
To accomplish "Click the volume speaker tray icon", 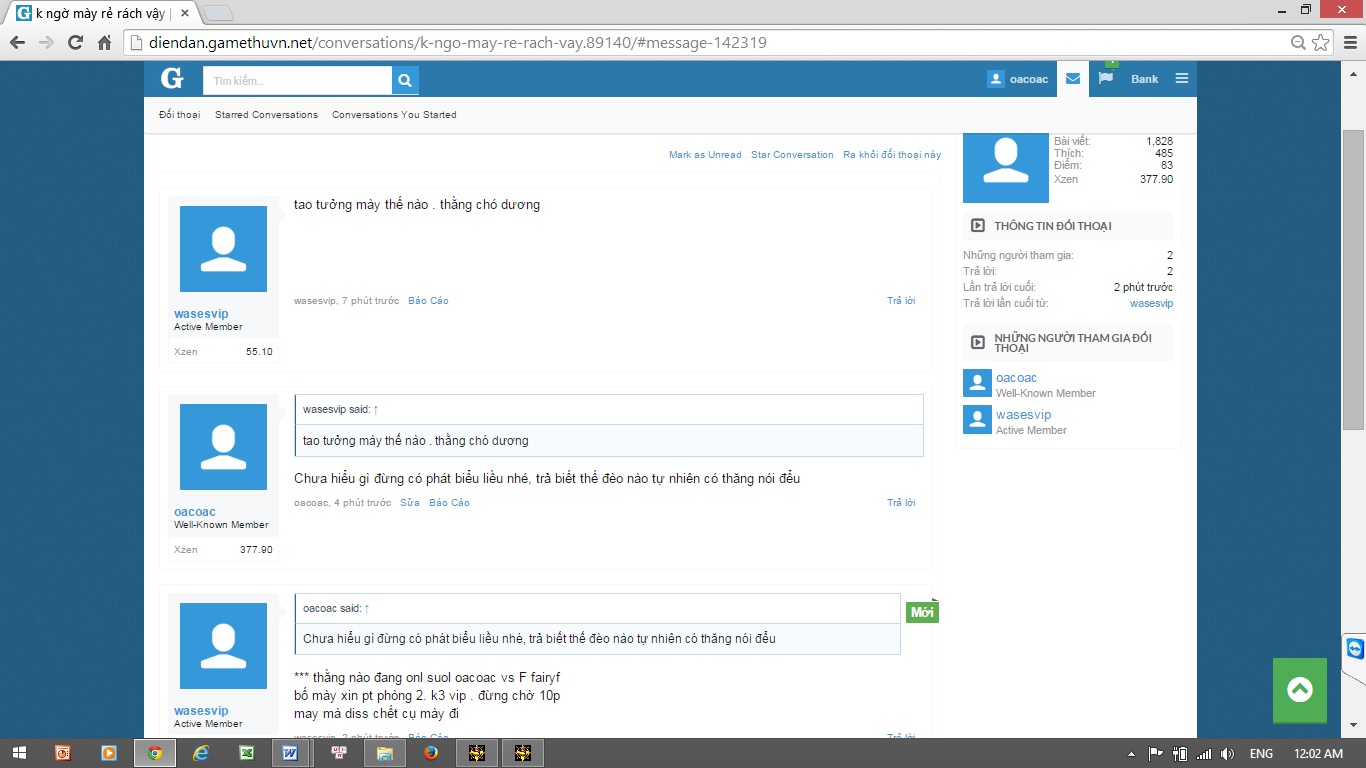I will 1228,754.
